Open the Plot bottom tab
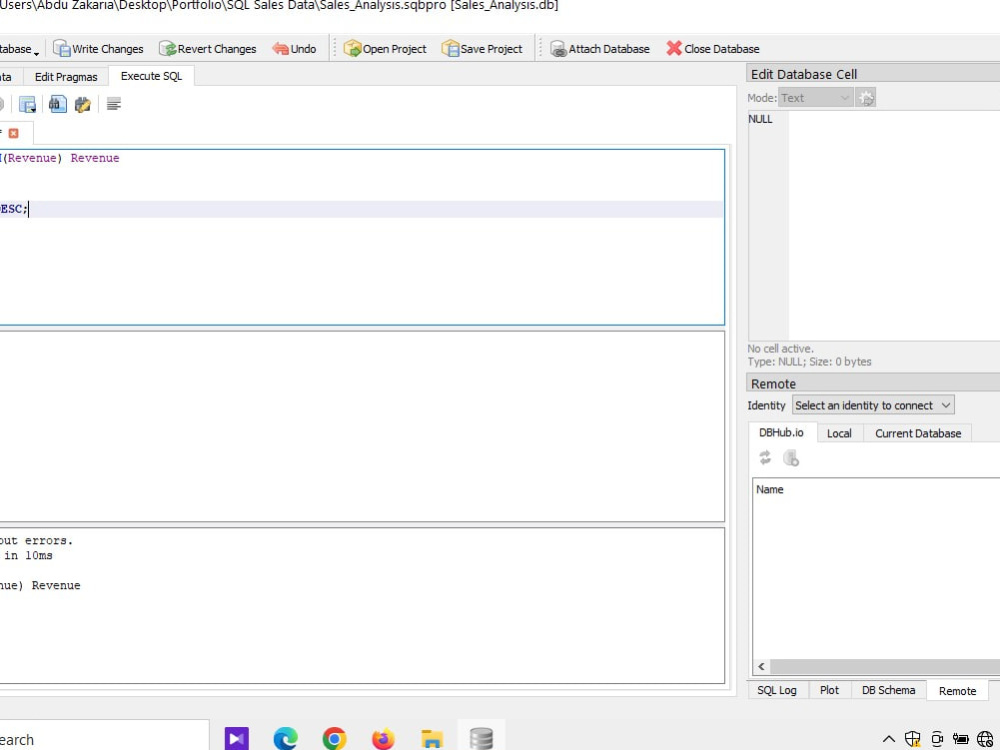This screenshot has height=750, width=1000. tap(829, 690)
